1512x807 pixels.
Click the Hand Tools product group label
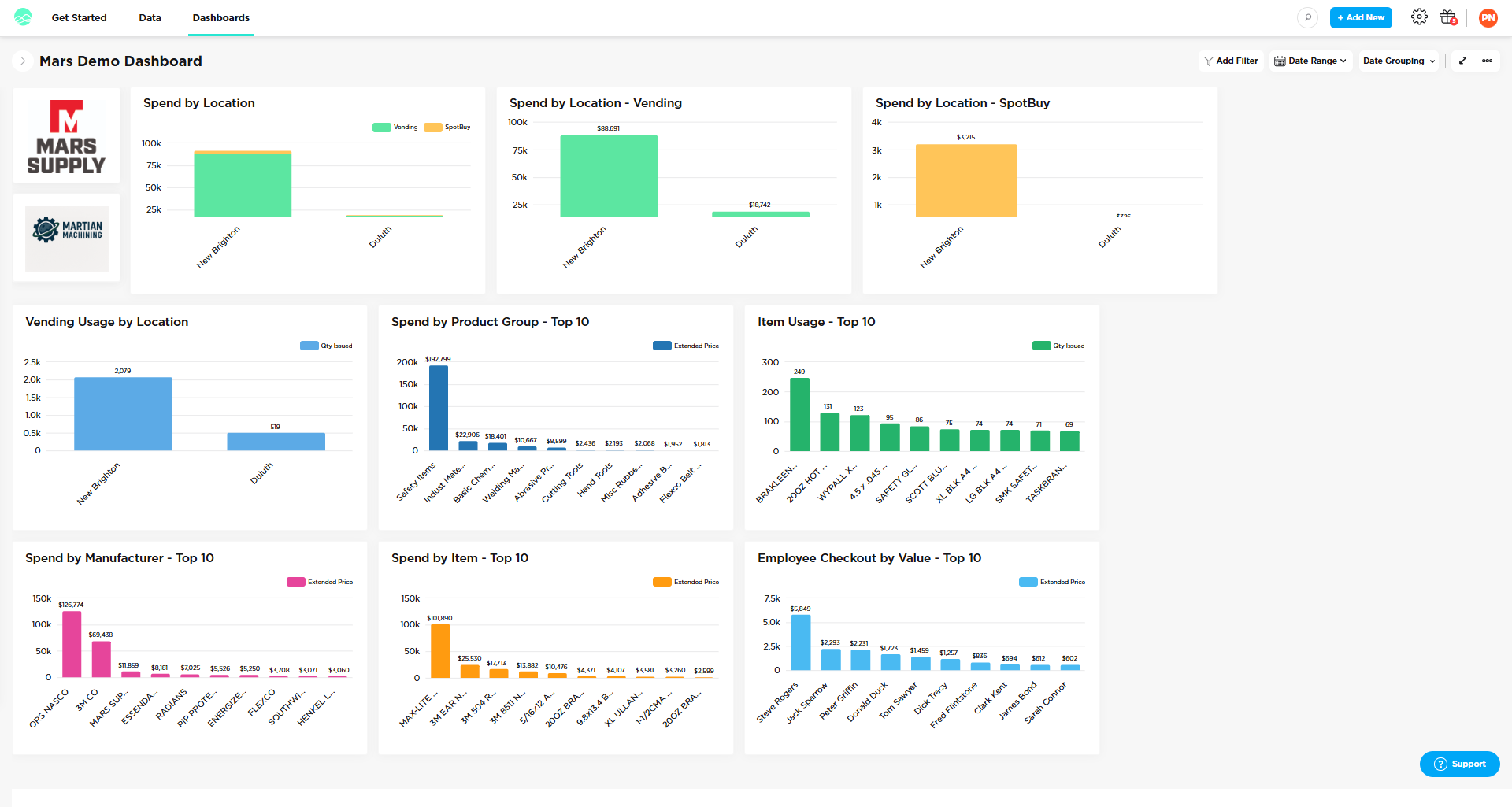tap(595, 479)
